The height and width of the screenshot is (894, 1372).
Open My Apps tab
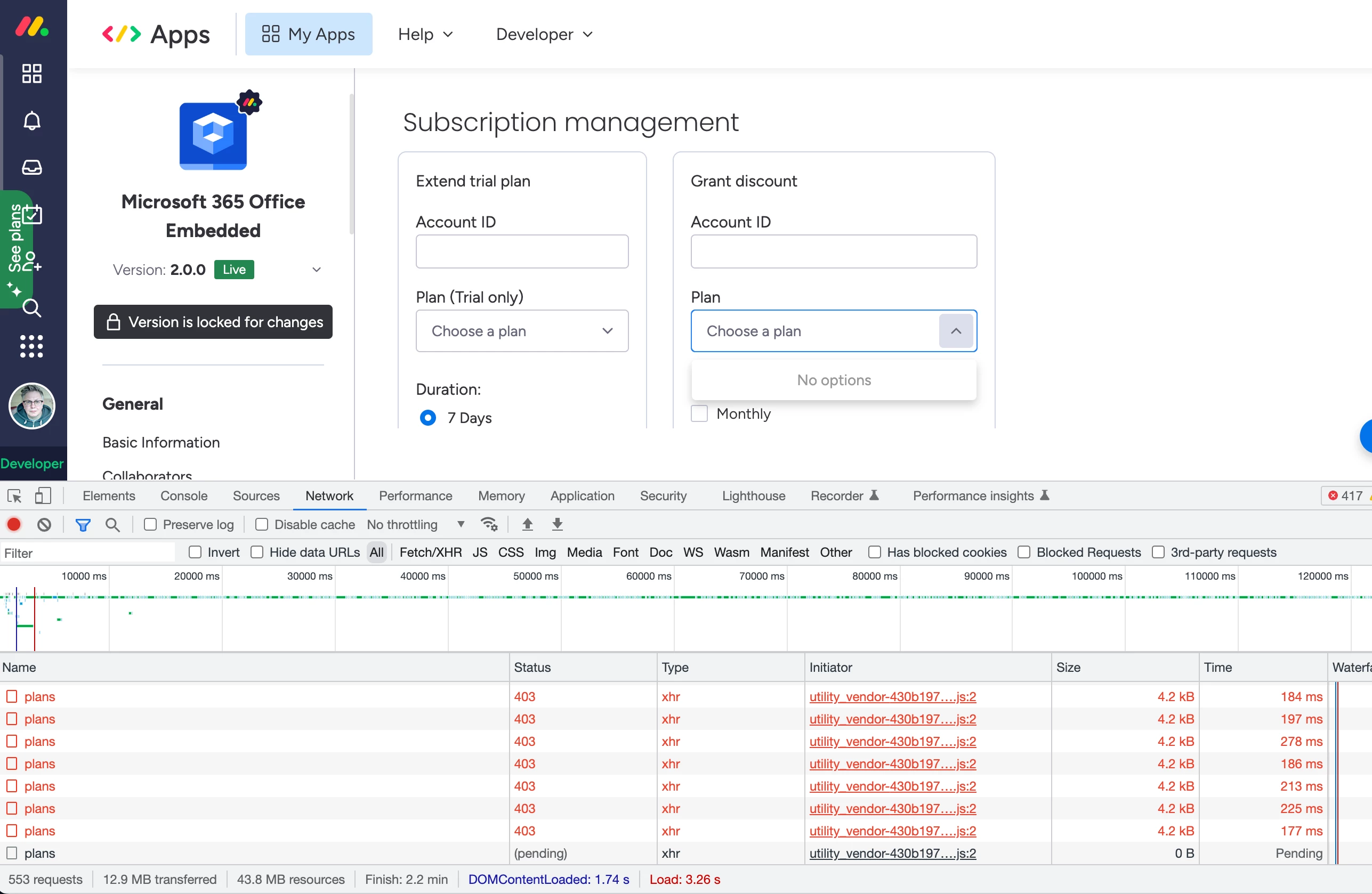click(309, 34)
